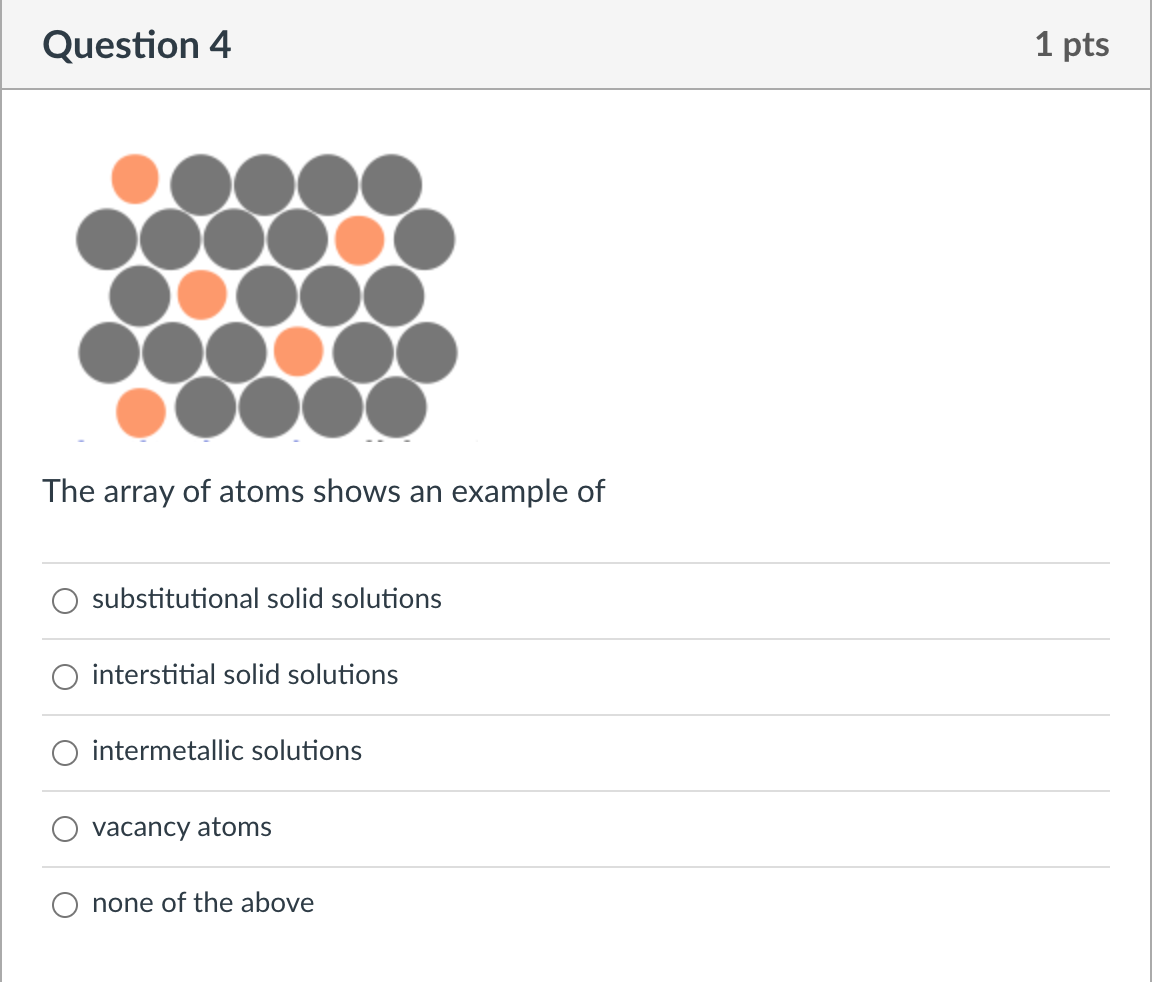Select the intermetallic solutions radio button
1152x982 pixels.
click(65, 753)
